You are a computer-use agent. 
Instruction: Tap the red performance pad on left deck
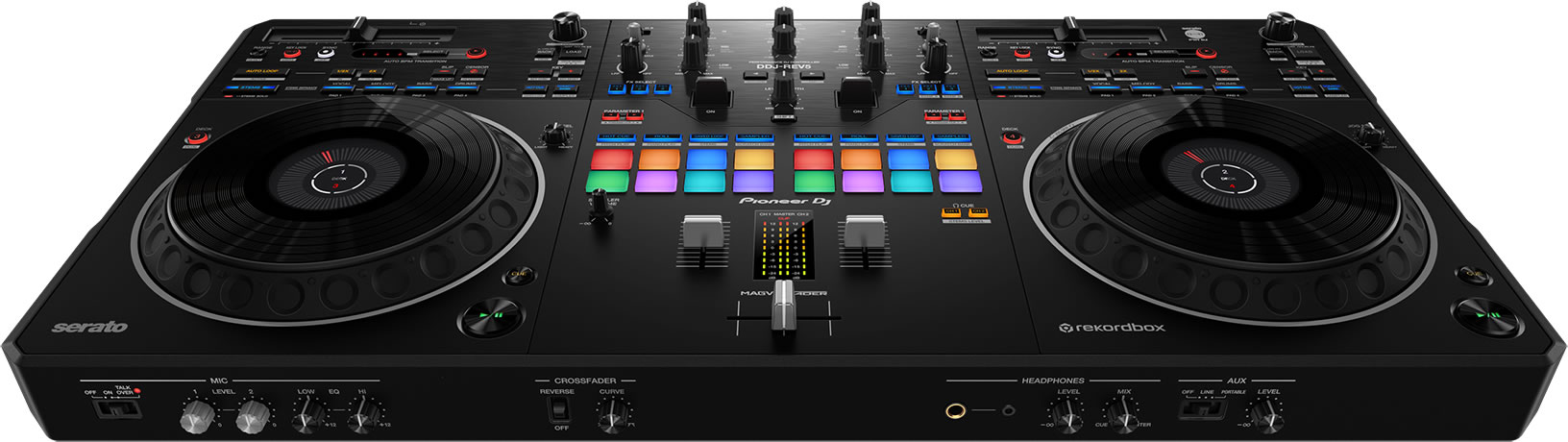coord(611,159)
